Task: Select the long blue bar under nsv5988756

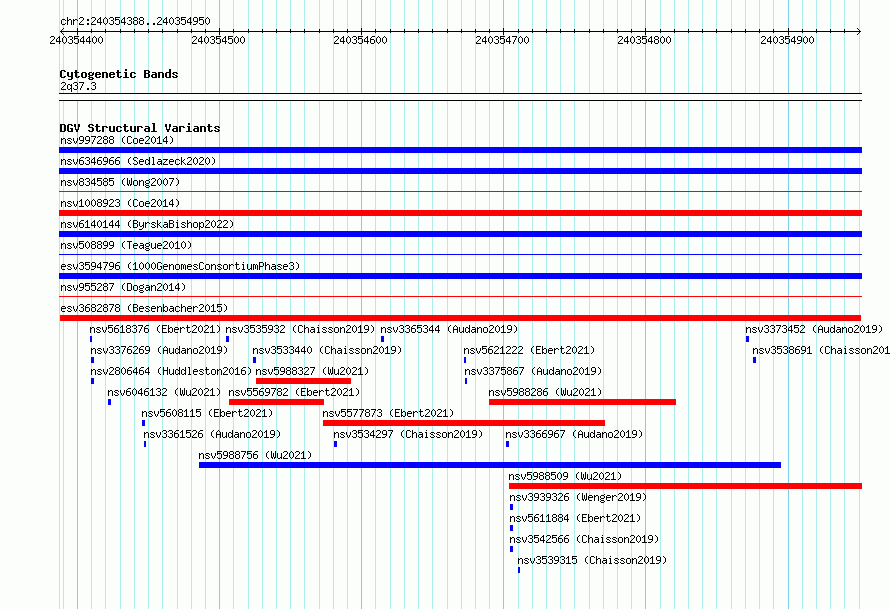Action: (490, 465)
